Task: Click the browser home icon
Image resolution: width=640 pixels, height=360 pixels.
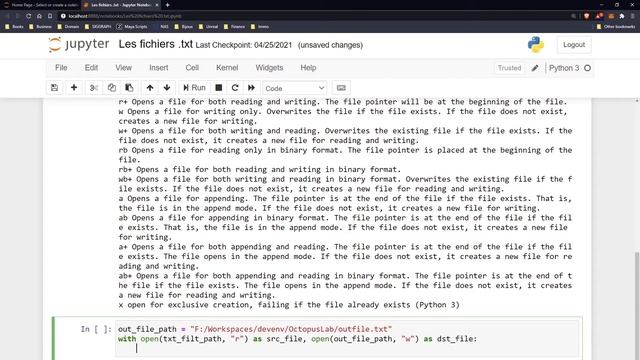Action: click(39, 16)
